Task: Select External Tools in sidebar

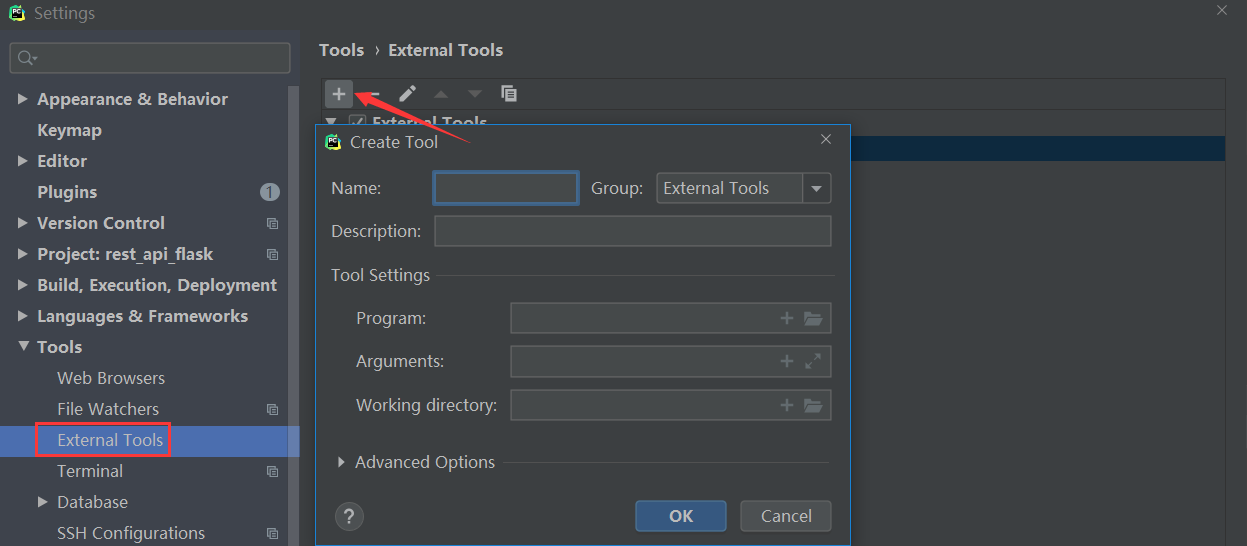Action: click(110, 440)
